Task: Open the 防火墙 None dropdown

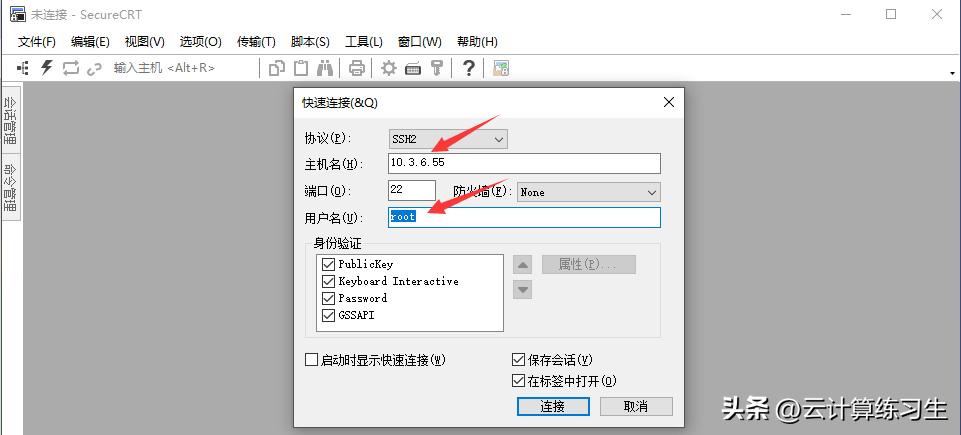Action: 589,192
